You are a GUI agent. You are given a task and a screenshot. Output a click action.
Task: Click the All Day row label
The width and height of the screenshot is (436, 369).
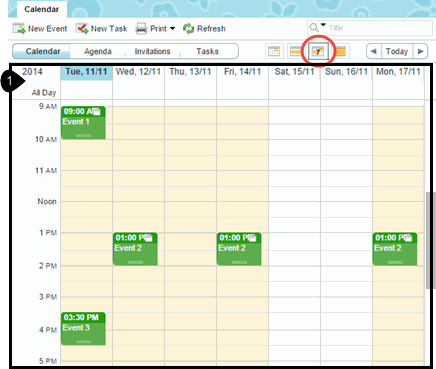pyautogui.click(x=44, y=93)
